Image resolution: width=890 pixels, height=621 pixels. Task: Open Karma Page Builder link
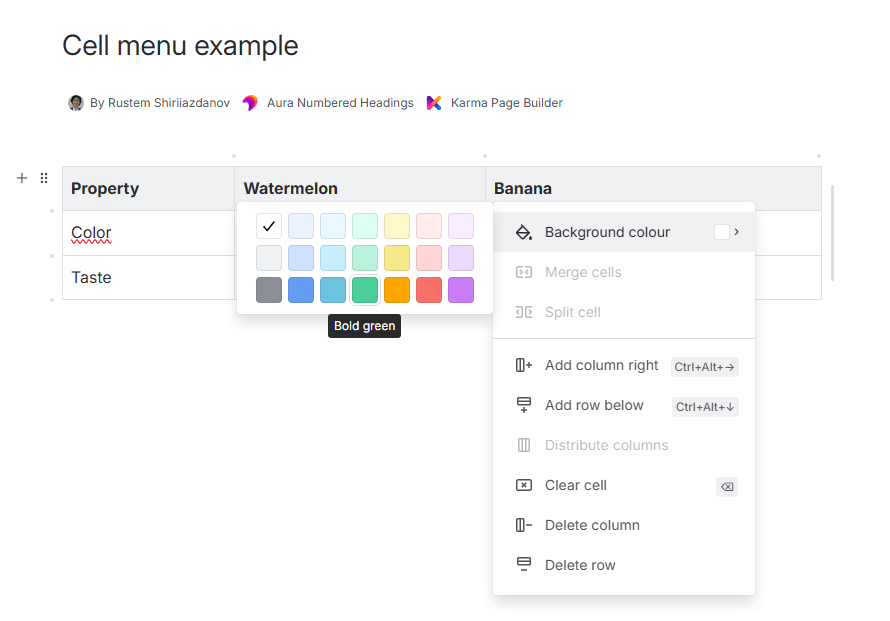click(x=506, y=103)
